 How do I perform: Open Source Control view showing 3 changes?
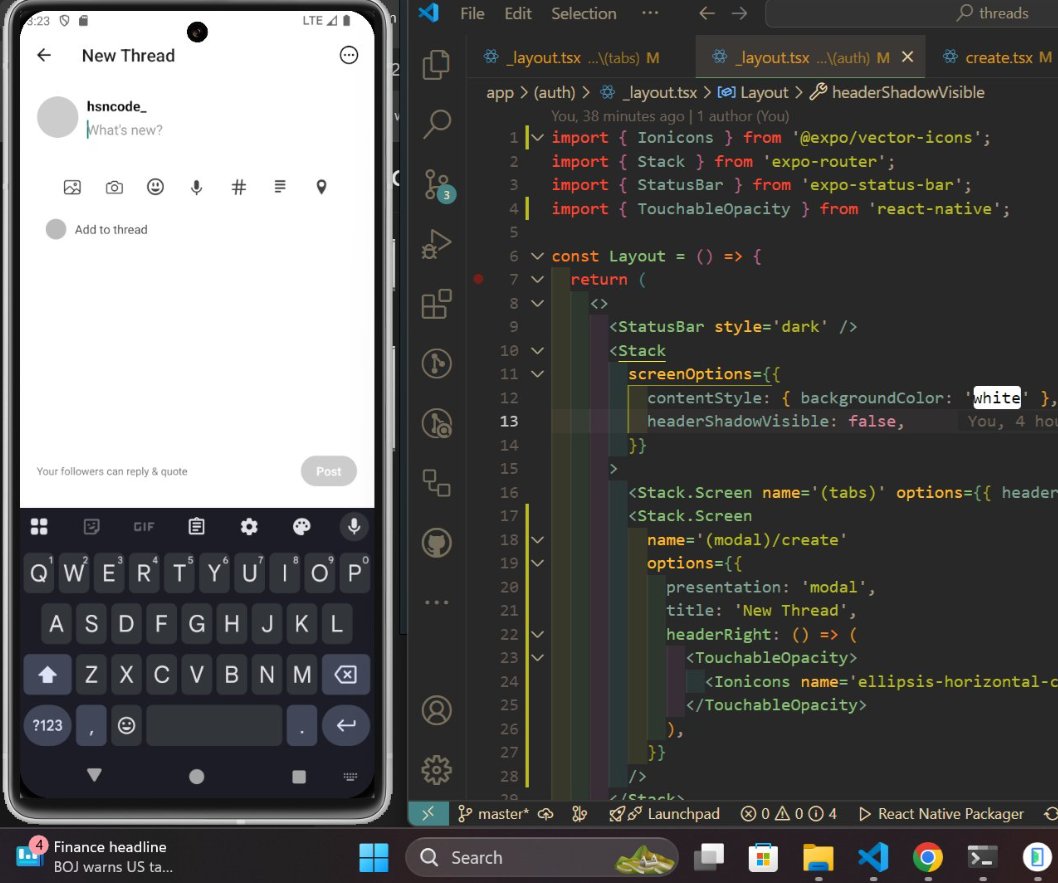434,183
